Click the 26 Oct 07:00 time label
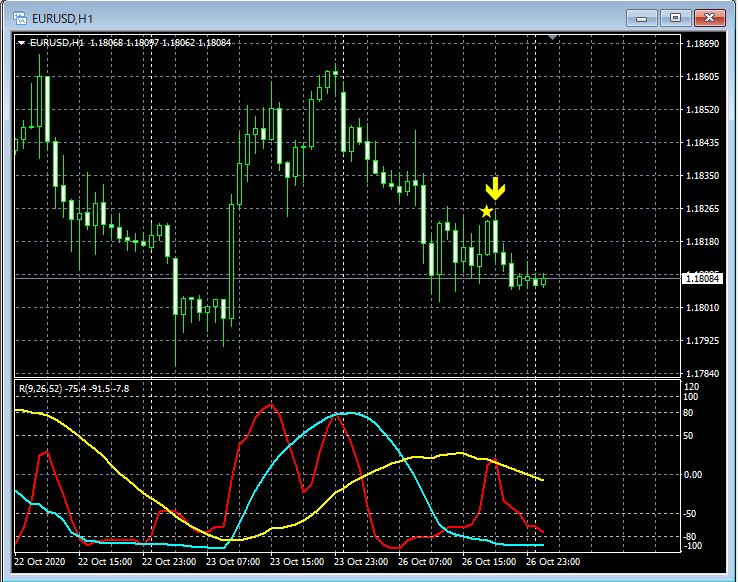738x582 pixels. (x=425, y=562)
